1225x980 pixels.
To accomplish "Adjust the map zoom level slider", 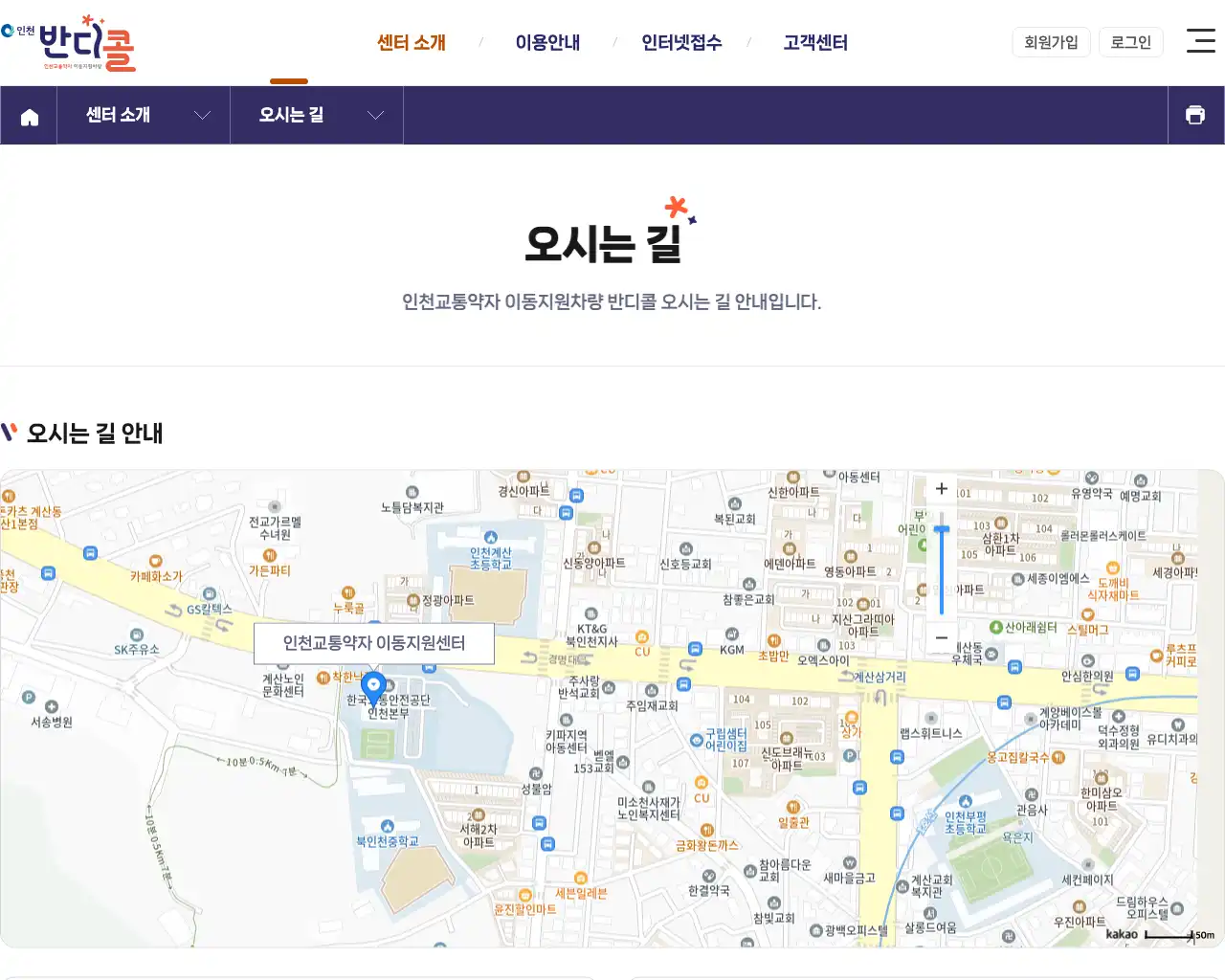I will point(942,528).
